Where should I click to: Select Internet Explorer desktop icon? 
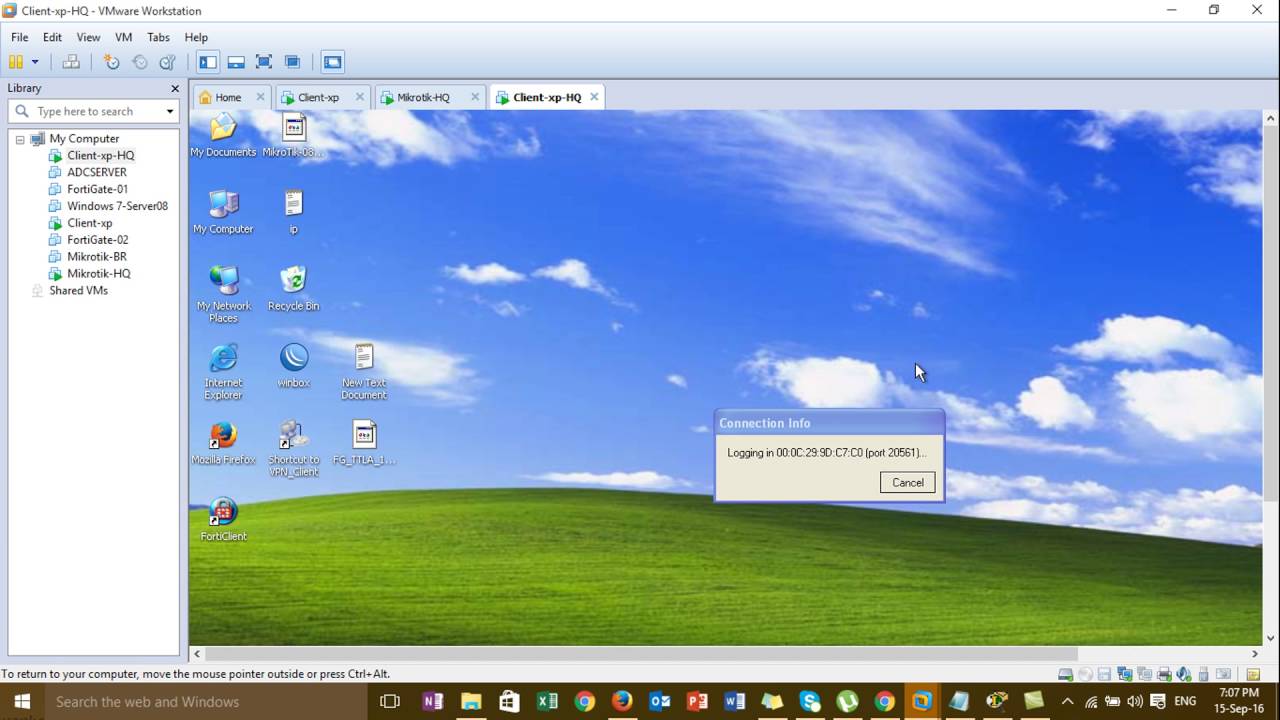click(x=223, y=371)
